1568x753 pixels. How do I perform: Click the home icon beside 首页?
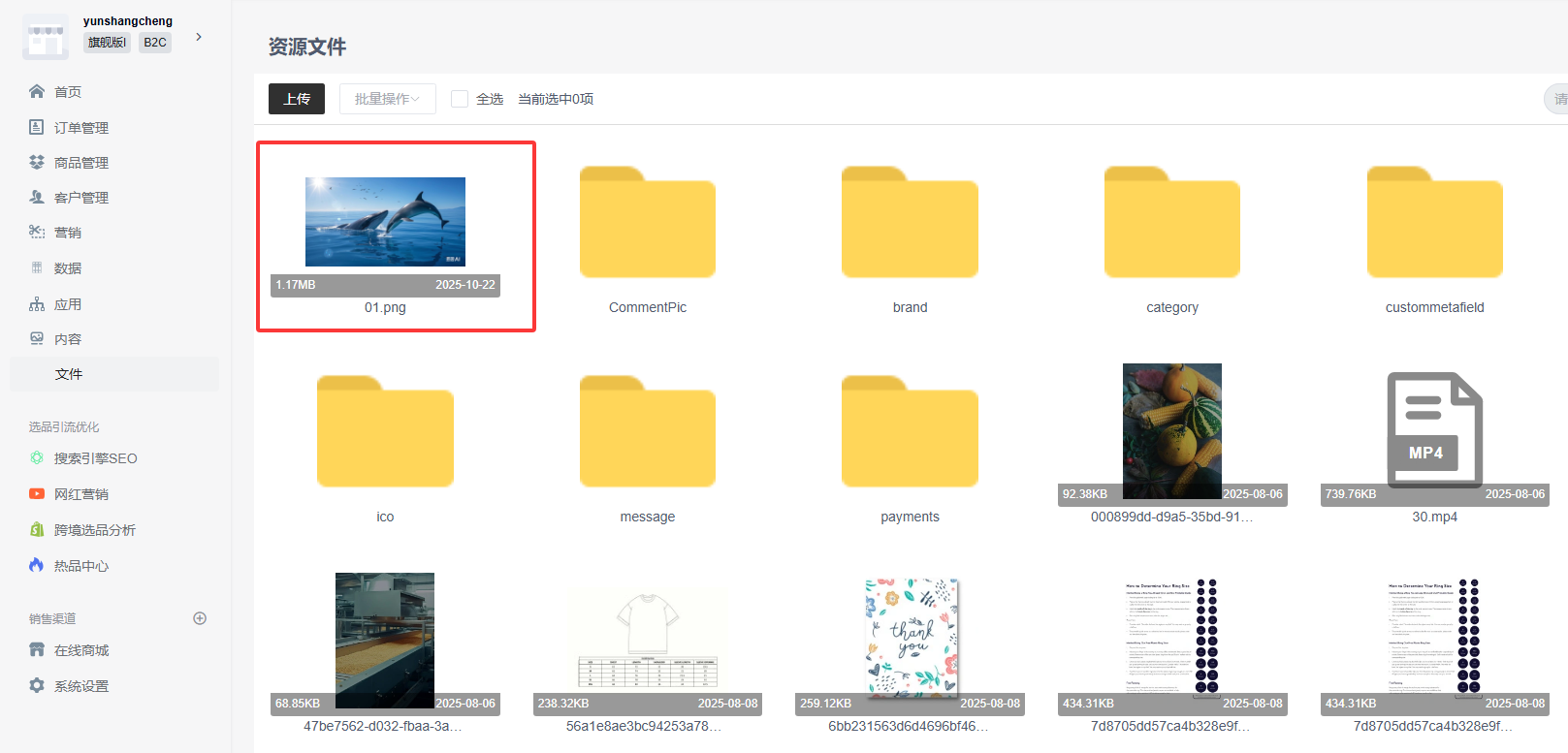37,91
